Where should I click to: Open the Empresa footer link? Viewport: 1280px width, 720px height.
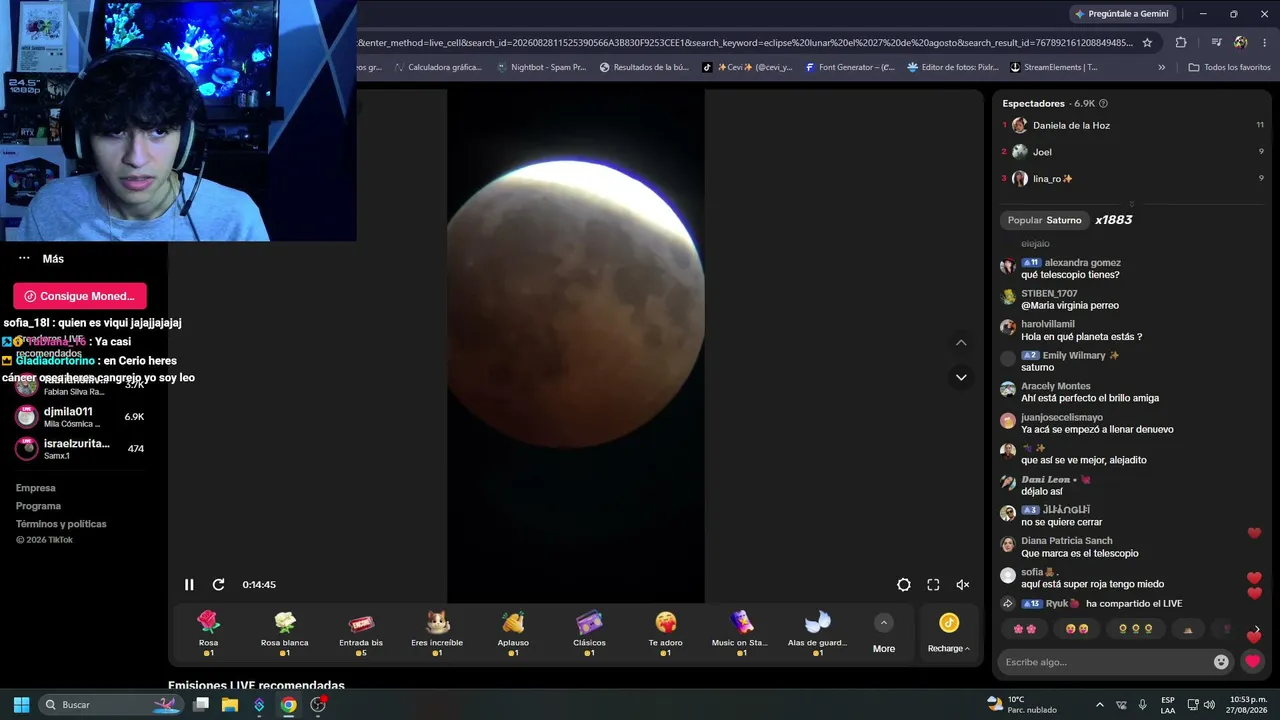[36, 488]
